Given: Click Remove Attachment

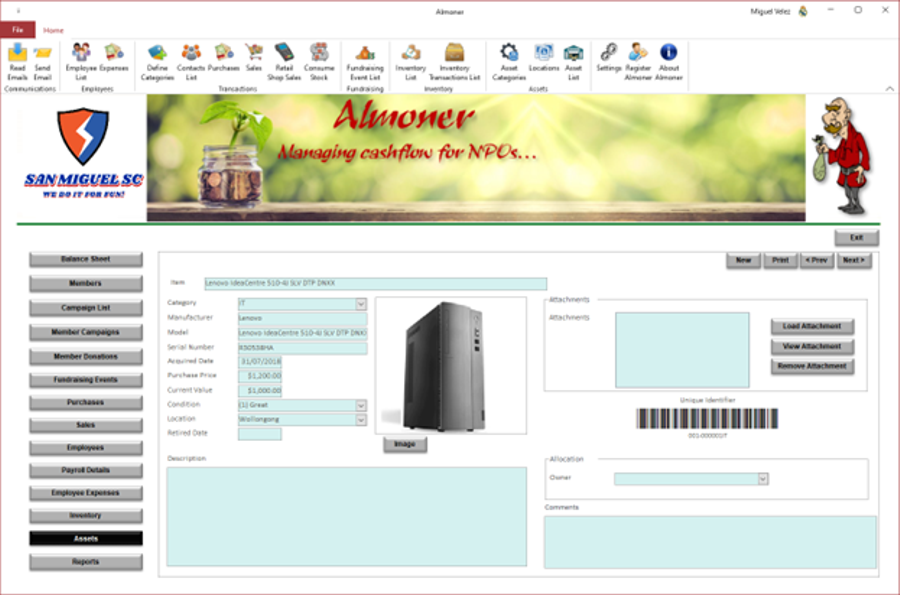Looking at the screenshot, I should click(812, 367).
